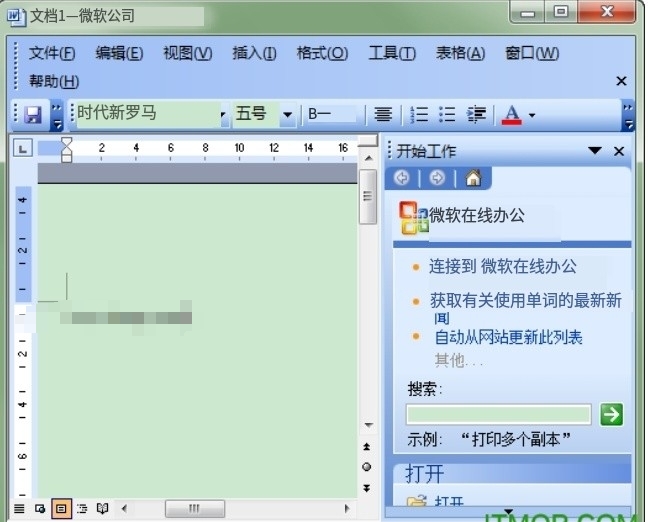Close the document with menu bar X
The image size is (649, 522).
pos(621,81)
